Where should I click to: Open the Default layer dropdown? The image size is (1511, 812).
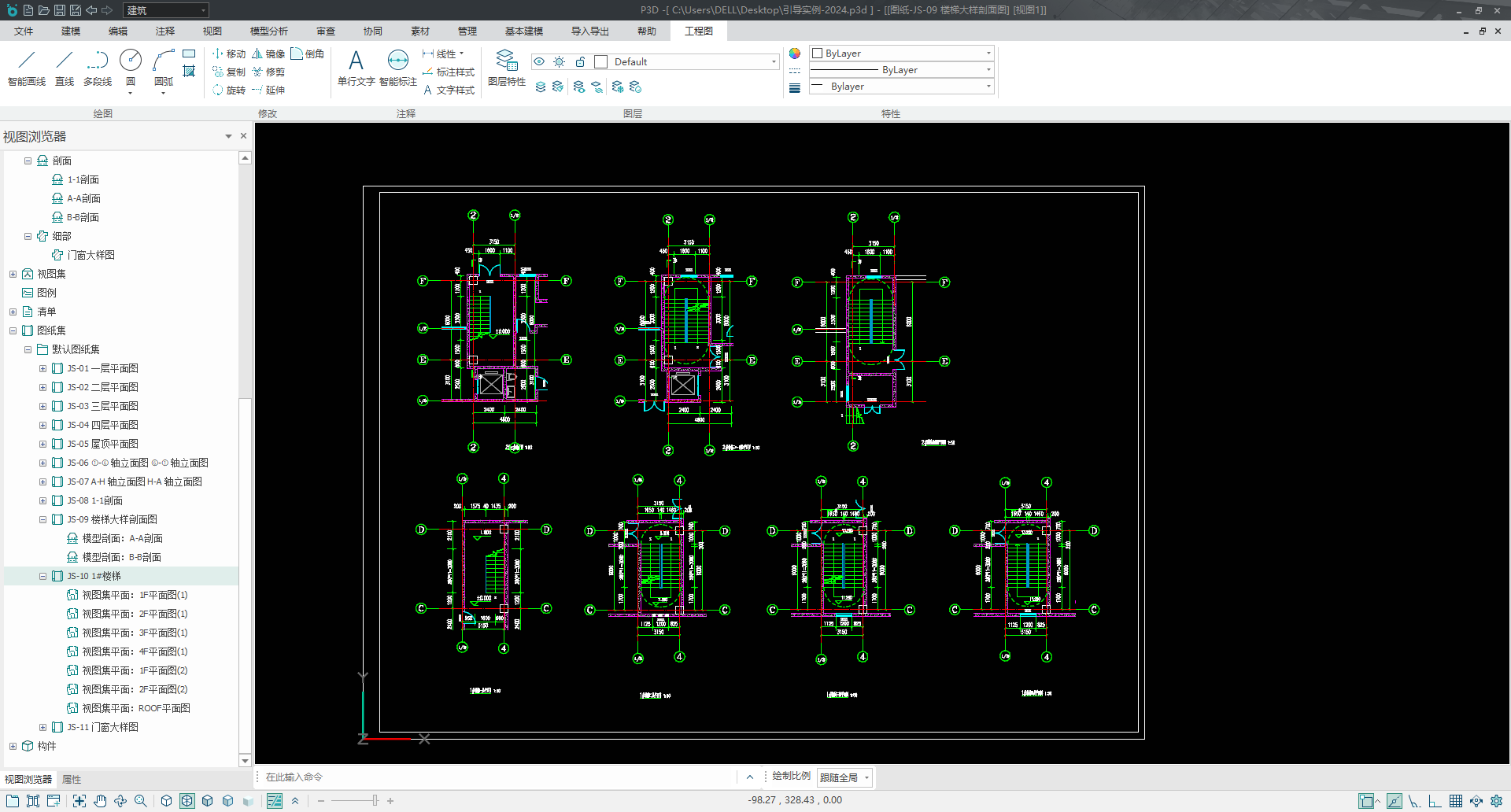(773, 61)
